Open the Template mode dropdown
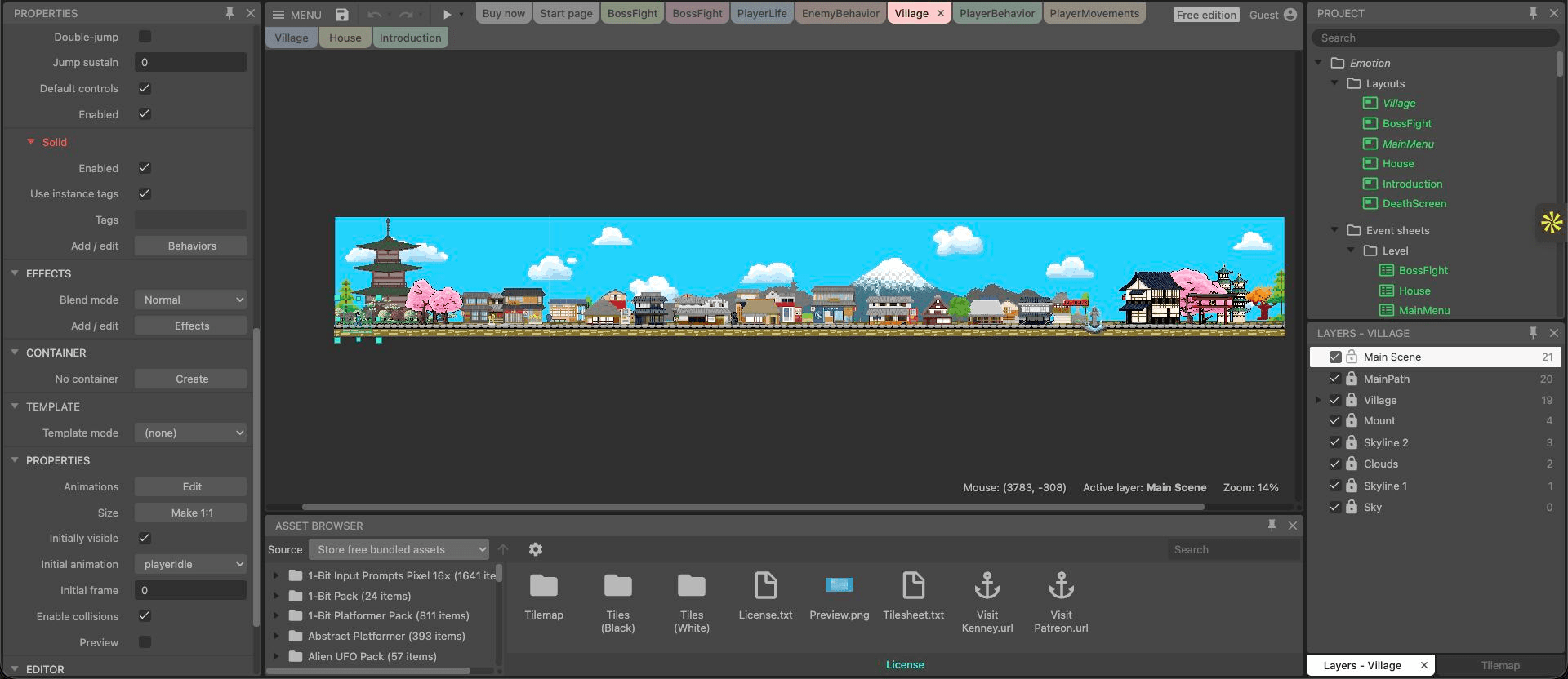The image size is (1568, 679). coord(190,433)
